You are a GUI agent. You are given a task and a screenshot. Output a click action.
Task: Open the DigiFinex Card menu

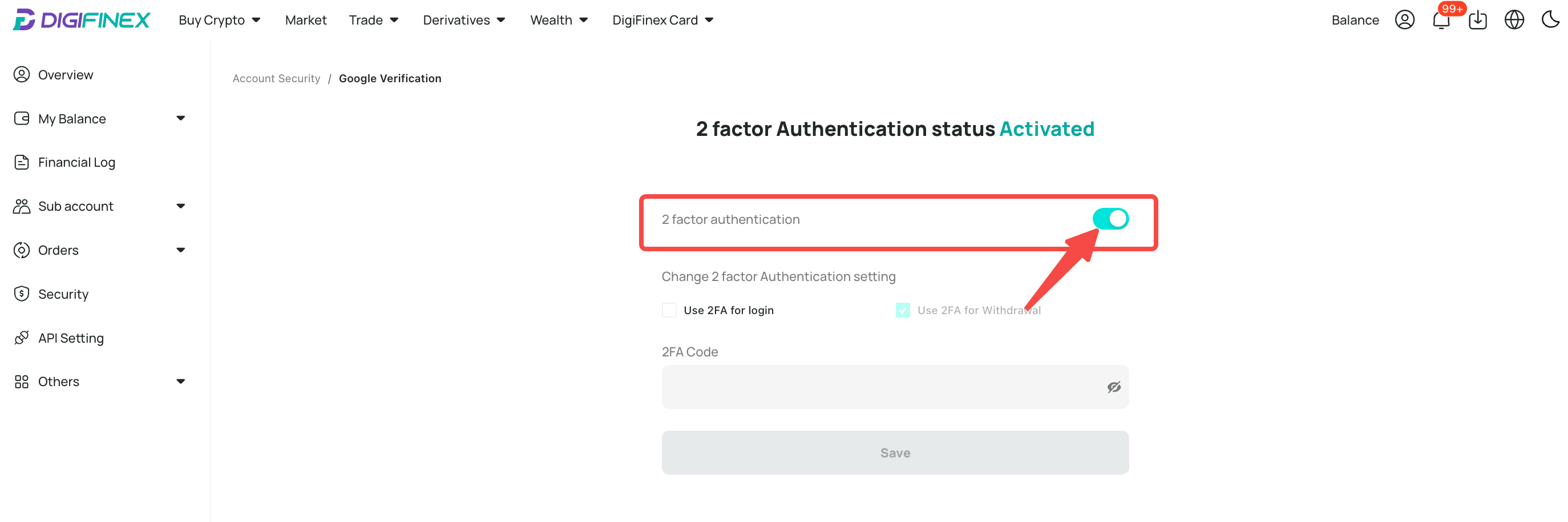point(655,20)
